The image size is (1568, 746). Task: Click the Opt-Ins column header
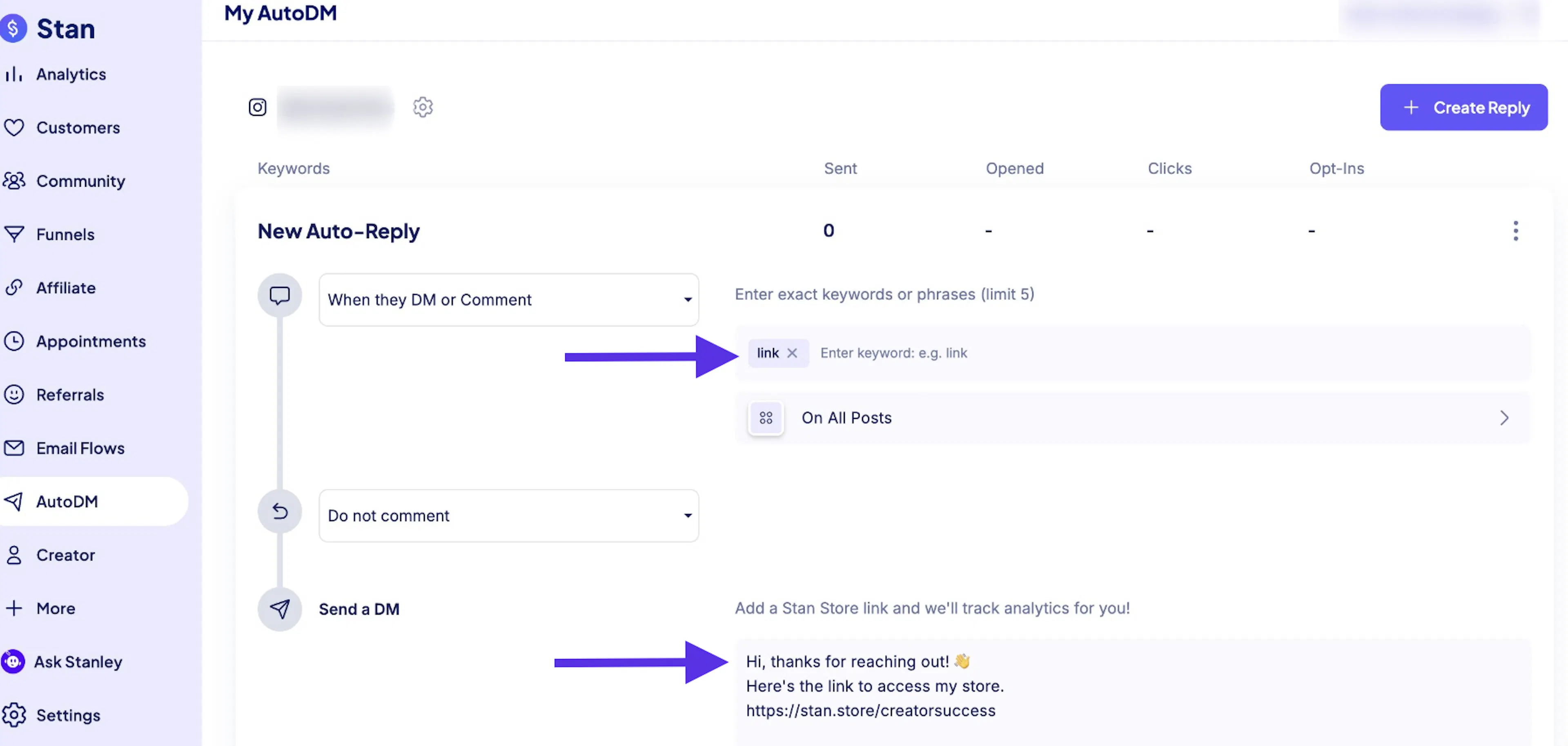1336,168
